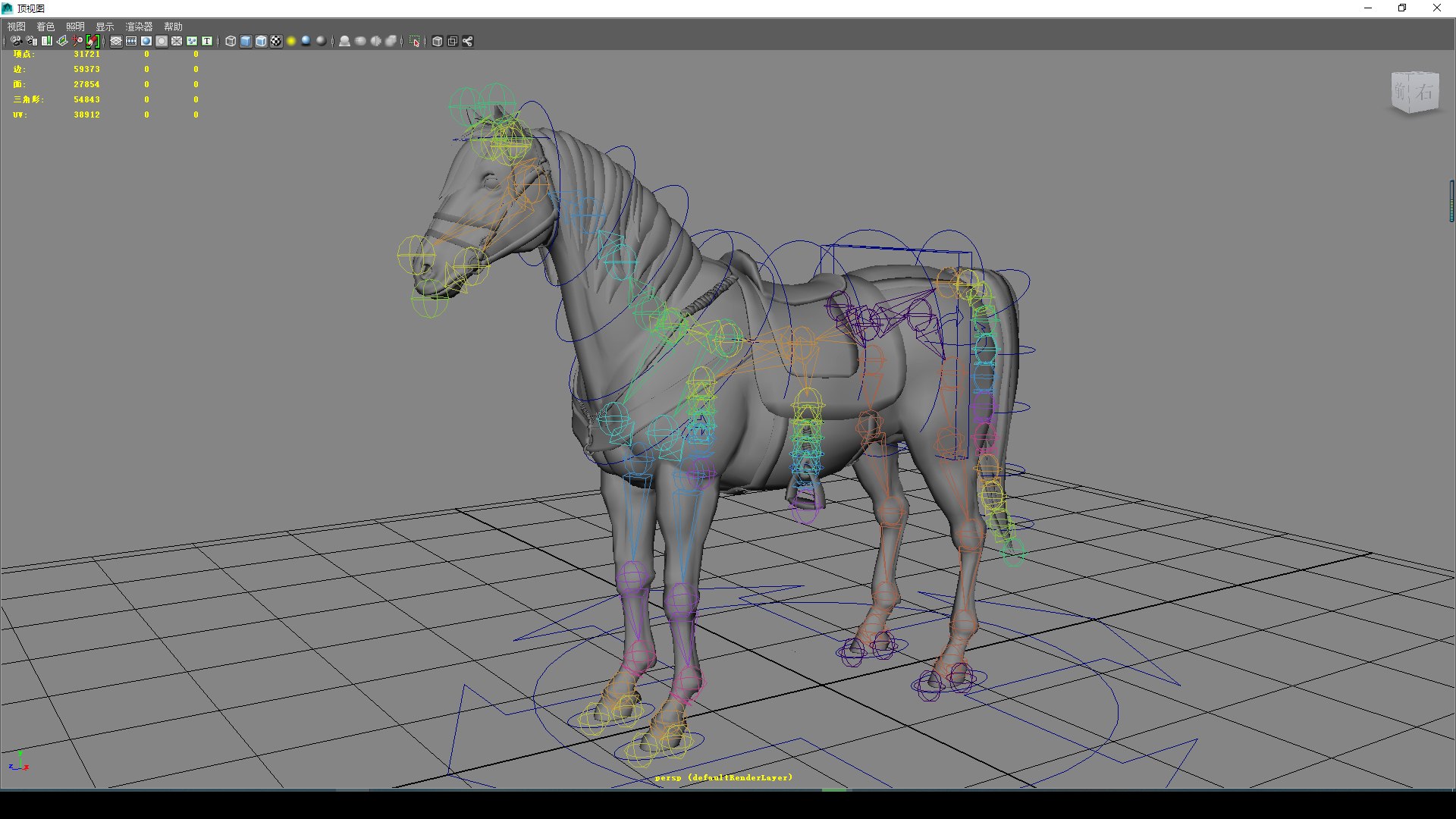Click the edge count value 59373
Viewport: 1456px width, 819px height.
pyautogui.click(x=86, y=69)
